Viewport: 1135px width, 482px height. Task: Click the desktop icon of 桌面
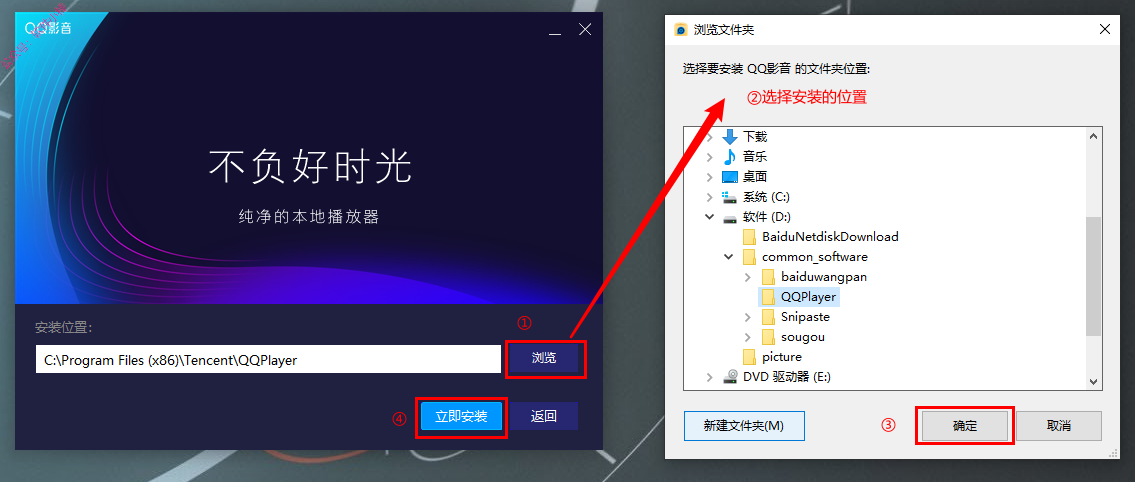point(730,177)
